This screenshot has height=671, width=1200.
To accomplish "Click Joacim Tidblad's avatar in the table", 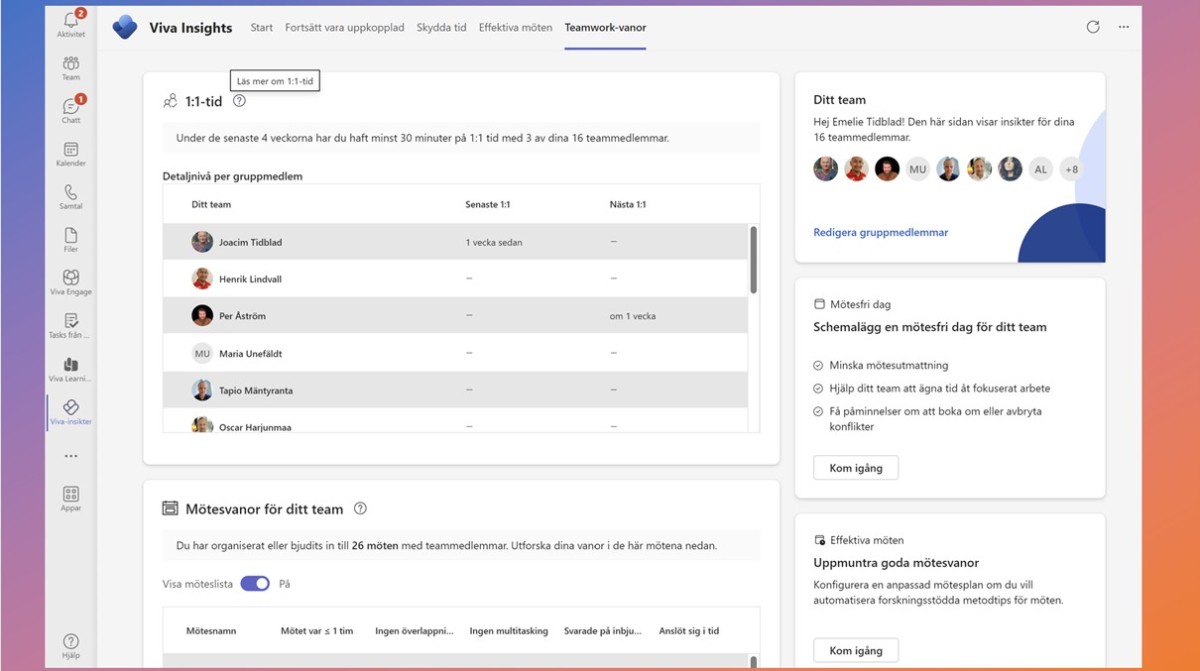I will tap(202, 242).
